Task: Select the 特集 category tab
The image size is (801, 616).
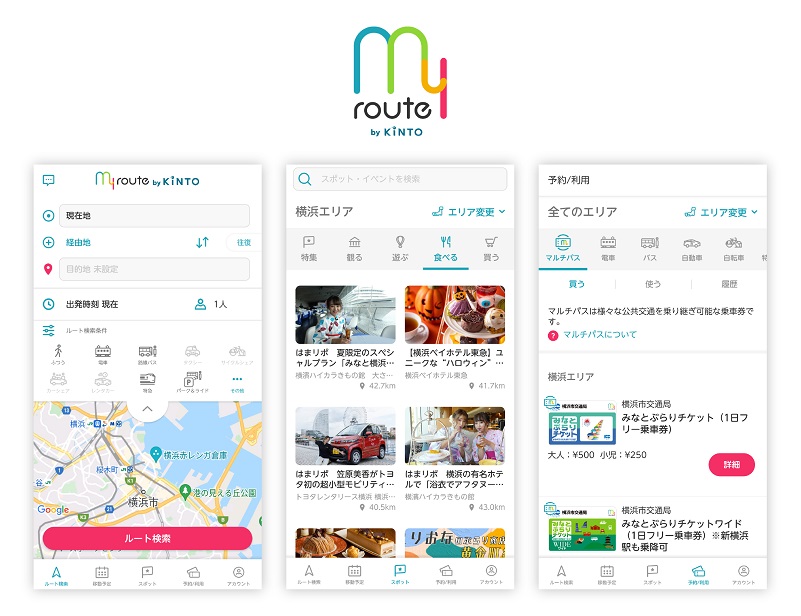Action: click(309, 249)
